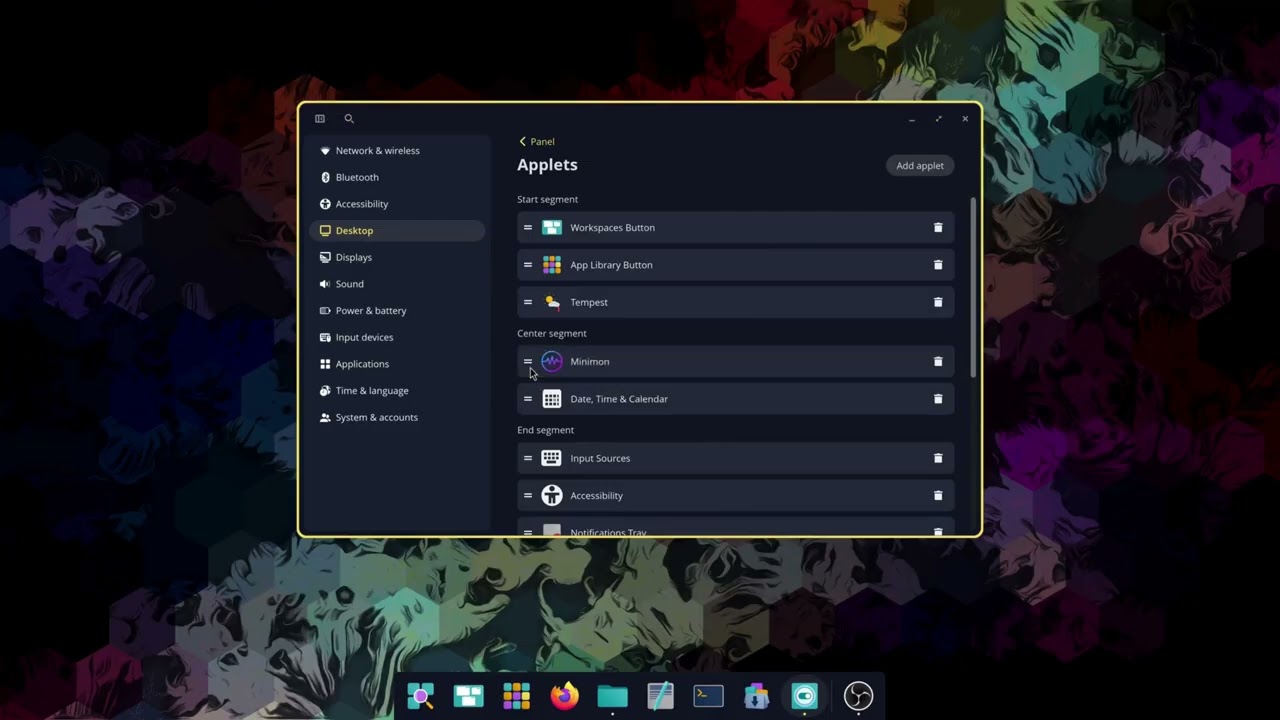Open the System & accounts section
Viewport: 1280px width, 720px height.
point(376,417)
